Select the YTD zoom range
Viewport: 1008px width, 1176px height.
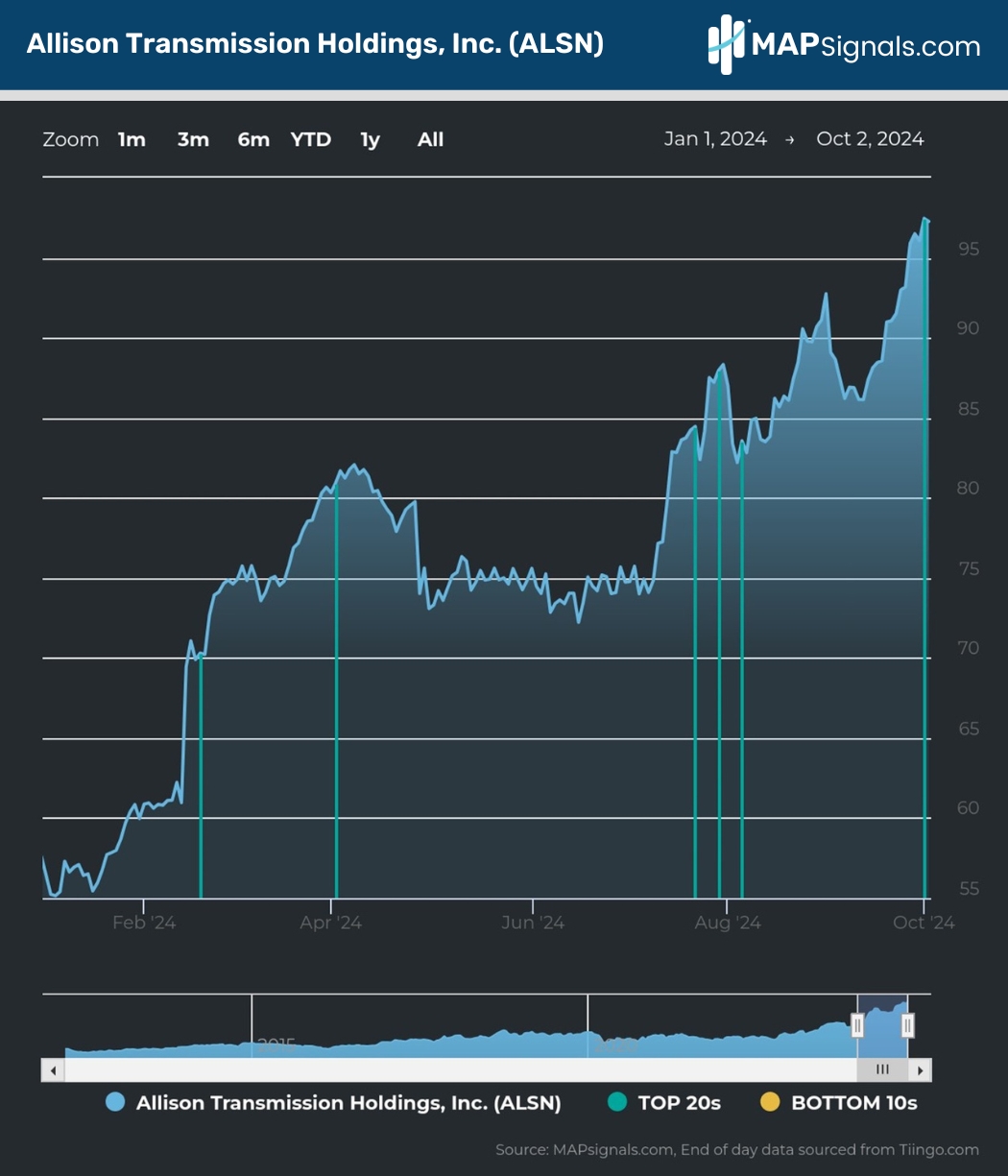point(311,140)
